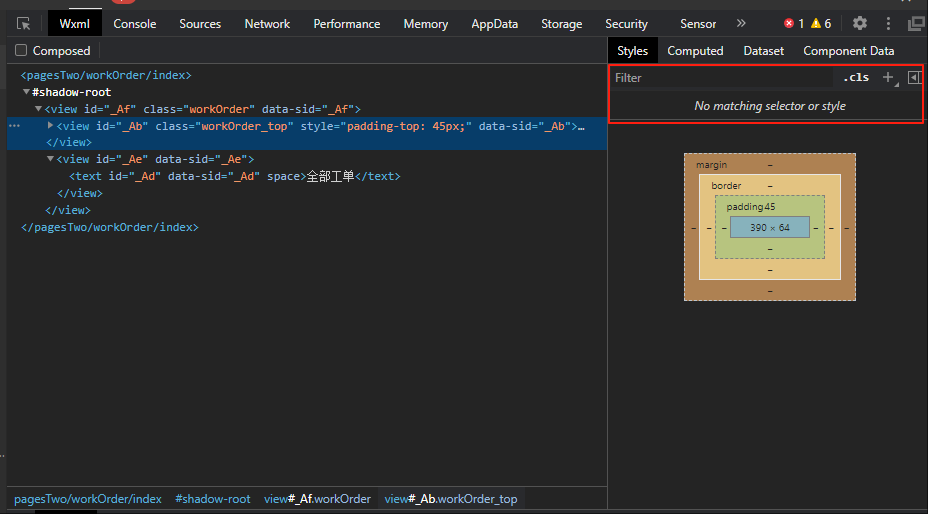Click the #shadow-root breadcrumb
This screenshot has width=928, height=514.
point(213,499)
